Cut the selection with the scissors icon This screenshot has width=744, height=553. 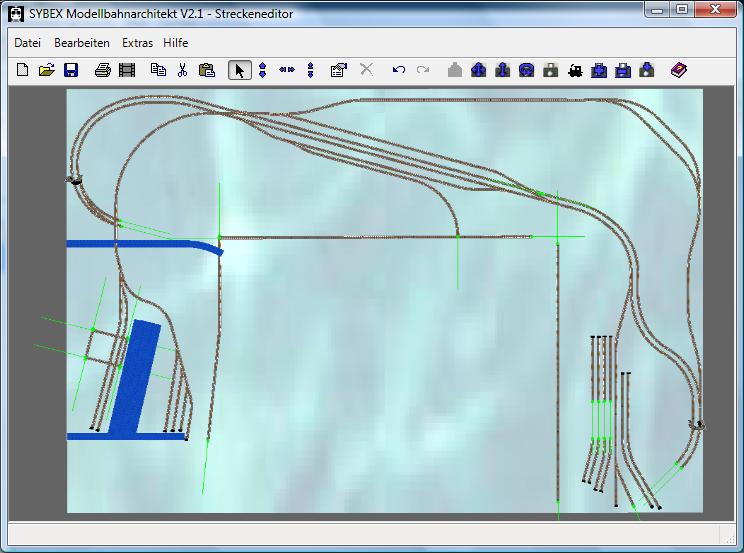[x=182, y=70]
